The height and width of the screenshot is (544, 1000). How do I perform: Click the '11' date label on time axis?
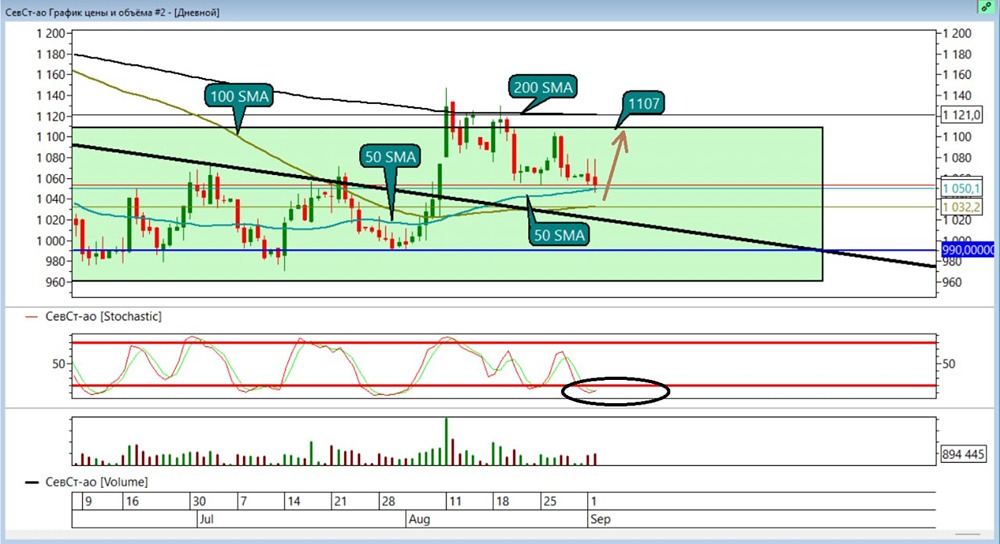455,501
